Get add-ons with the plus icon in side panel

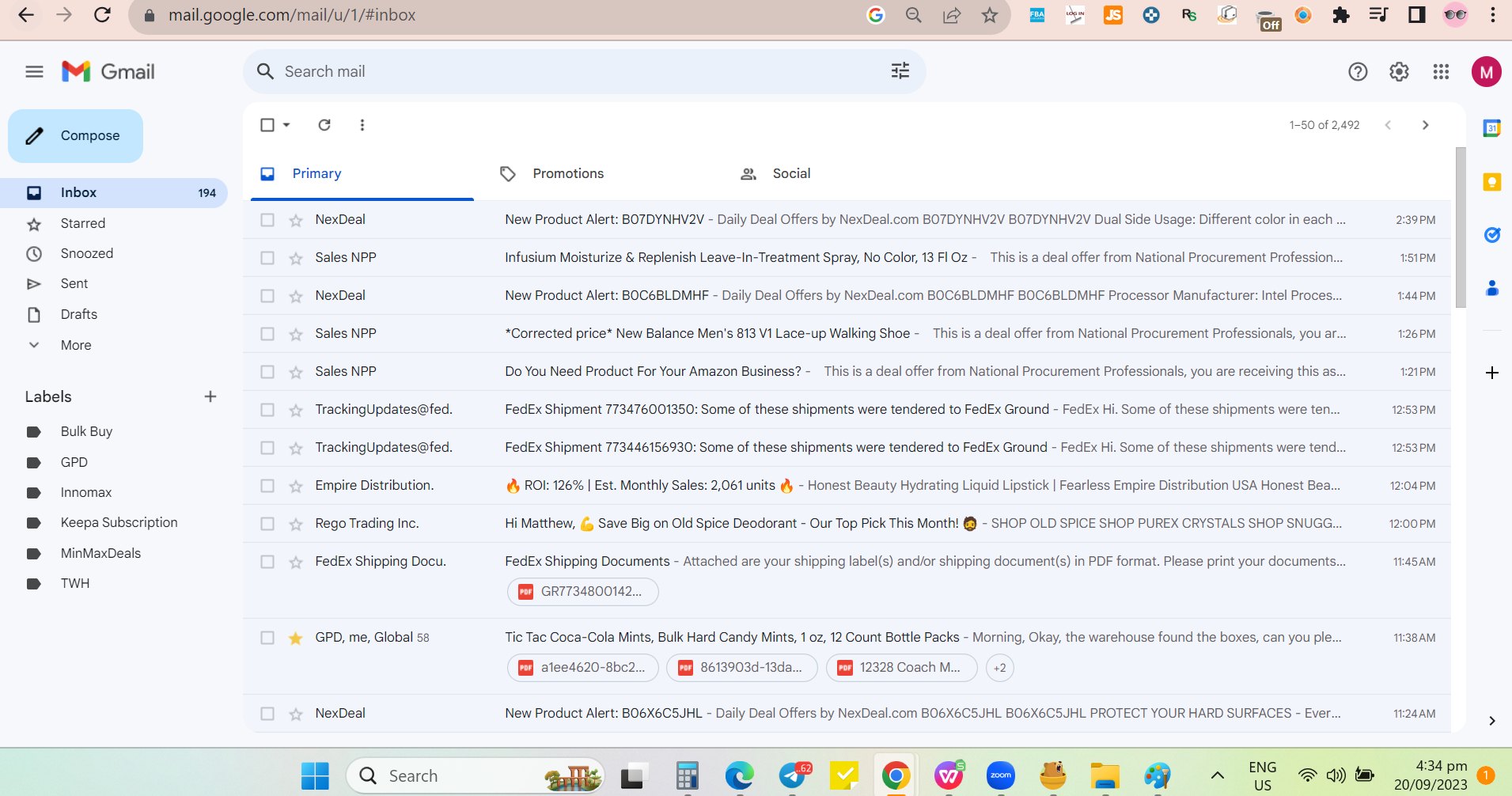1491,373
